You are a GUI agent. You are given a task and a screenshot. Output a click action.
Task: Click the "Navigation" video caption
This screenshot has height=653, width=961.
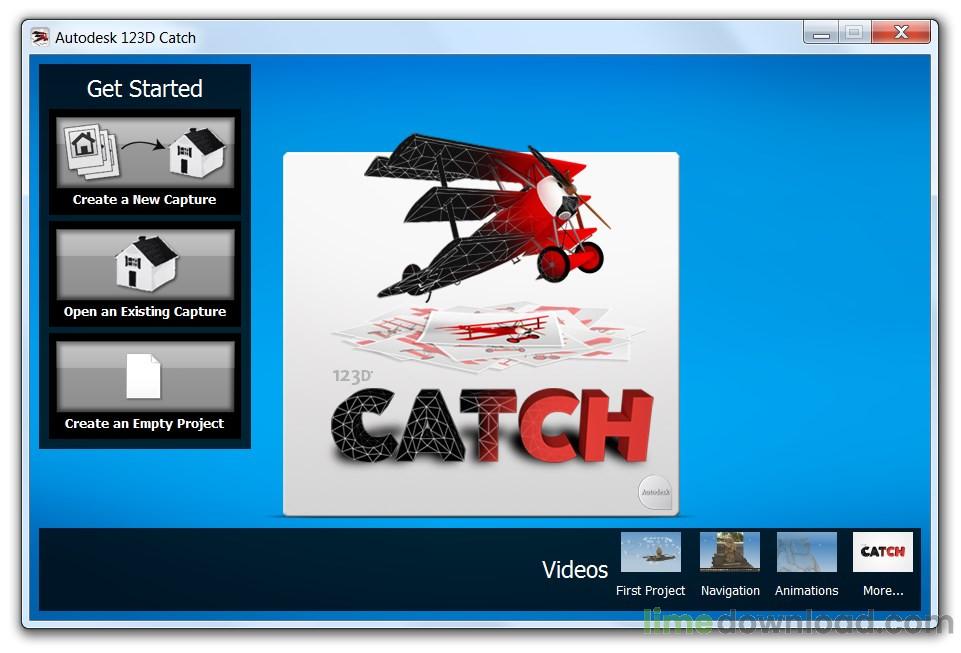730,591
